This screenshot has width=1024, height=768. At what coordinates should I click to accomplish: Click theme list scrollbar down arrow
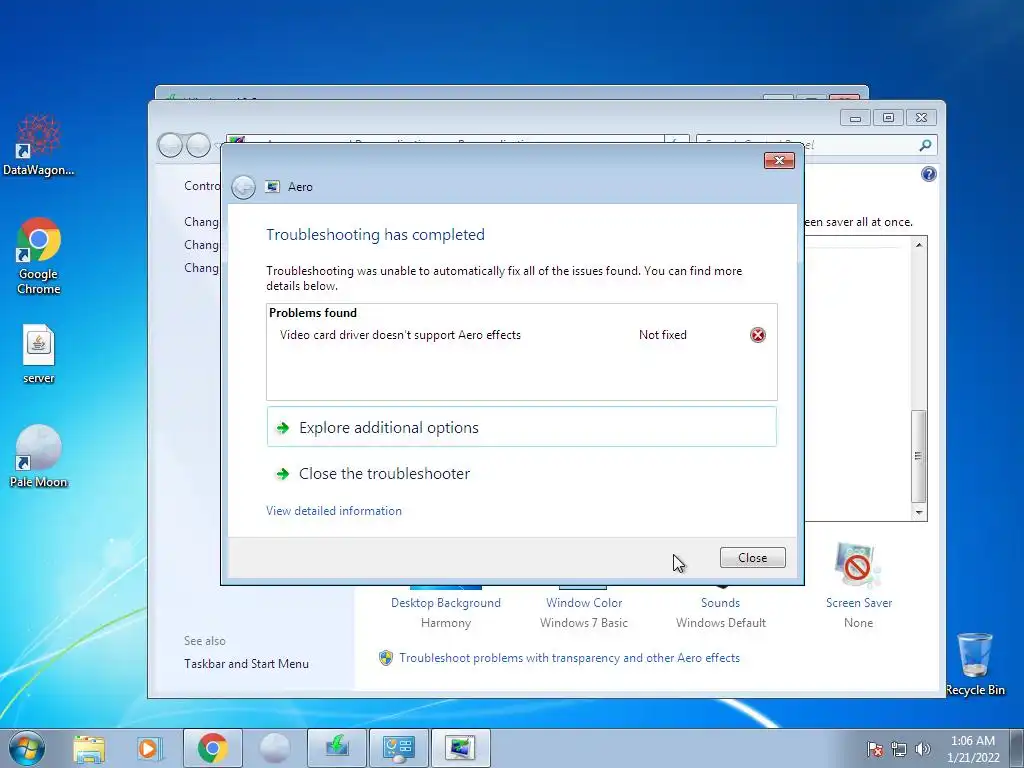click(x=919, y=513)
